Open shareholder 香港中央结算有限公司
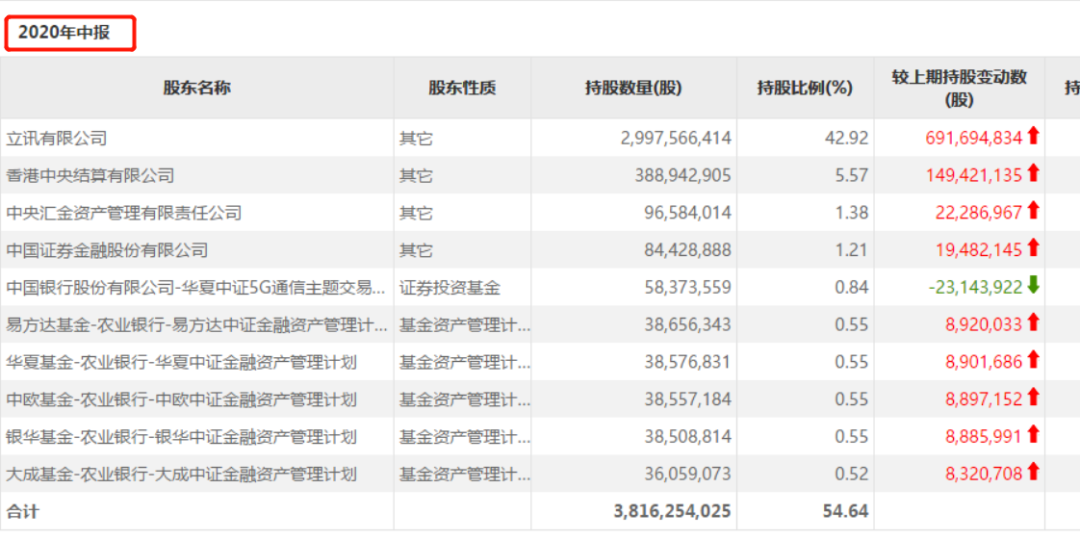Screen dimensions: 1080x540 [90, 176]
